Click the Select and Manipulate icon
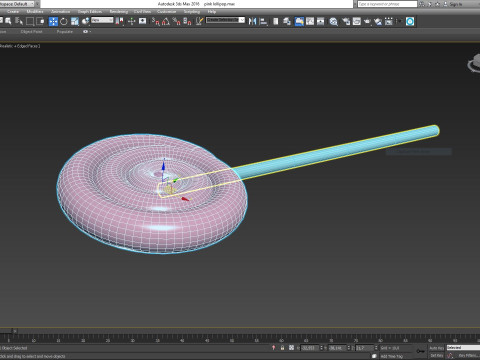This screenshot has width=480, height=360. pyautogui.click(x=131, y=22)
